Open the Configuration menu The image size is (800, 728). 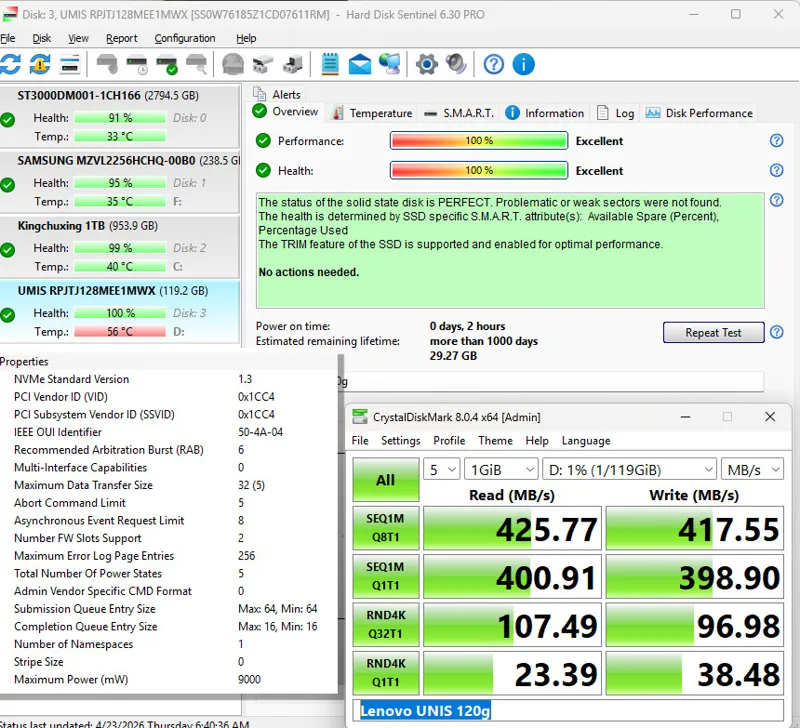185,38
